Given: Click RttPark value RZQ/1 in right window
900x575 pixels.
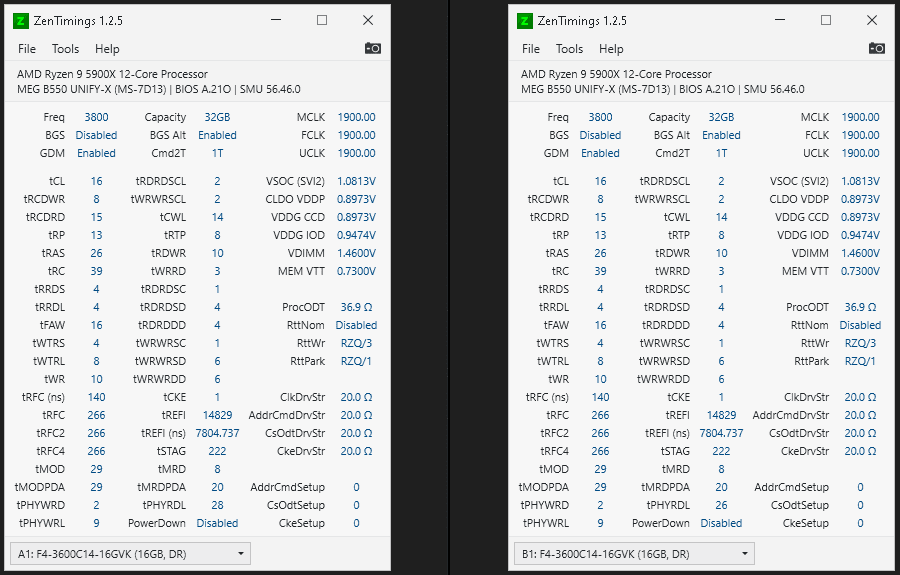Looking at the screenshot, I should coord(860,361).
